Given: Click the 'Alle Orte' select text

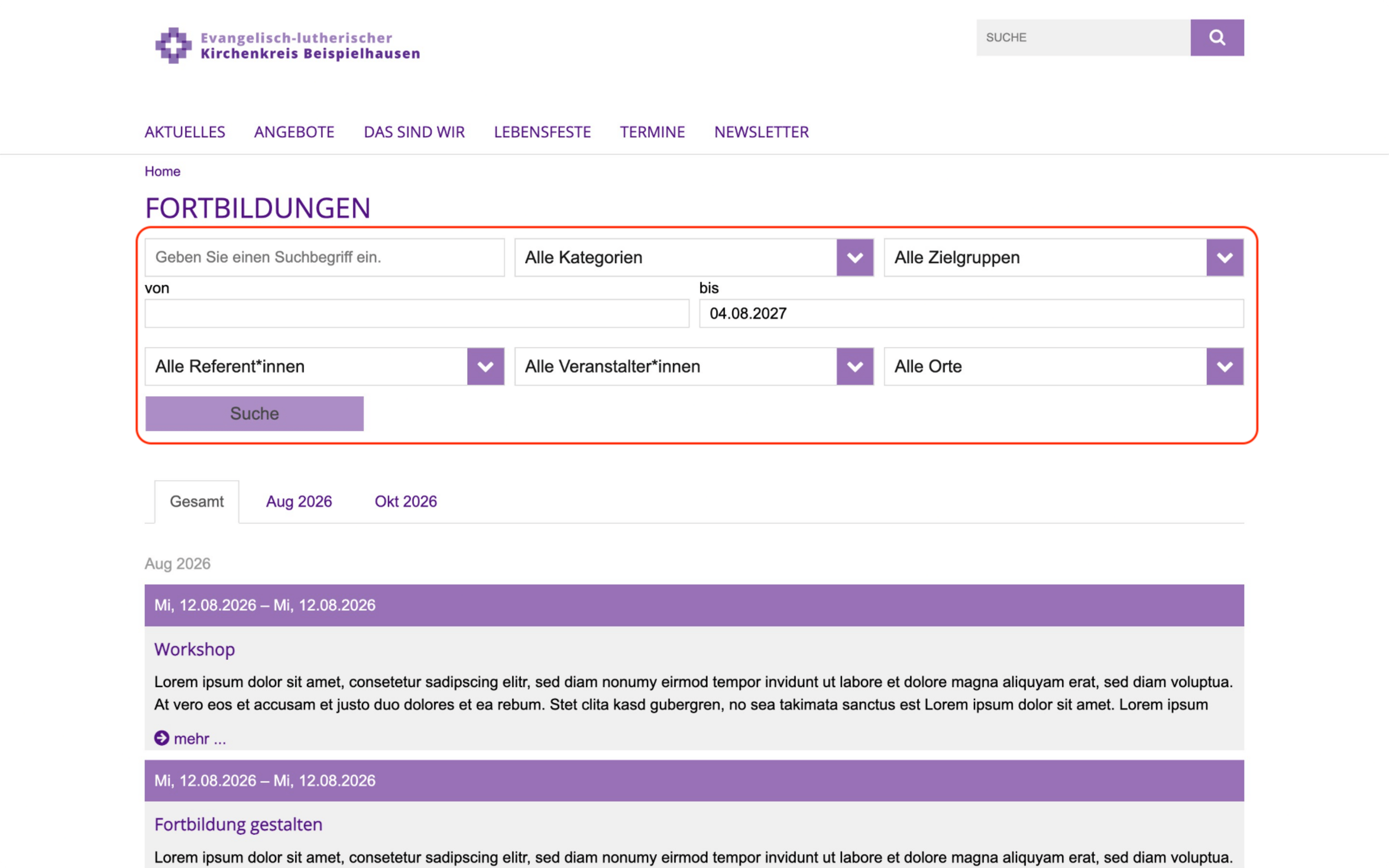Looking at the screenshot, I should coord(928,366).
